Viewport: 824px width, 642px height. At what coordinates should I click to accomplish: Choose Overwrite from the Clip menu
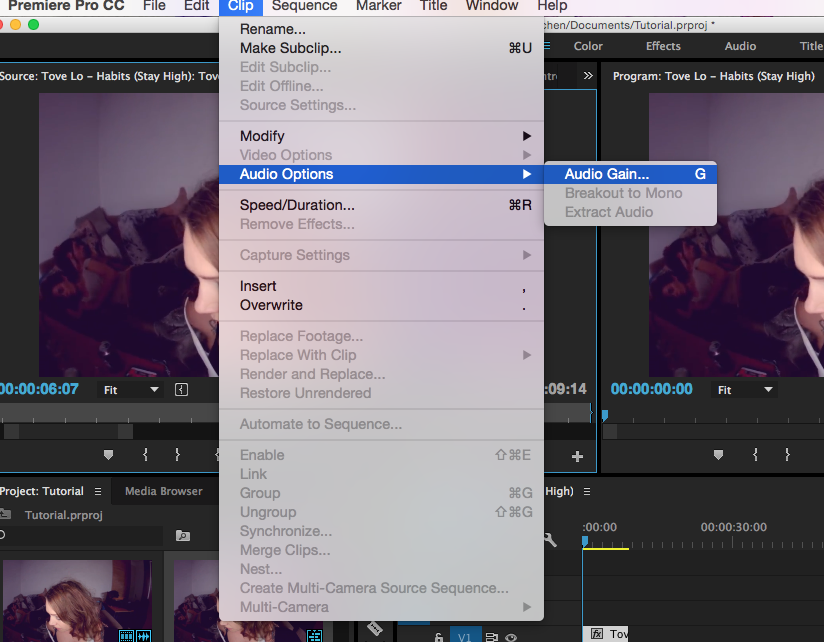click(x=382, y=305)
